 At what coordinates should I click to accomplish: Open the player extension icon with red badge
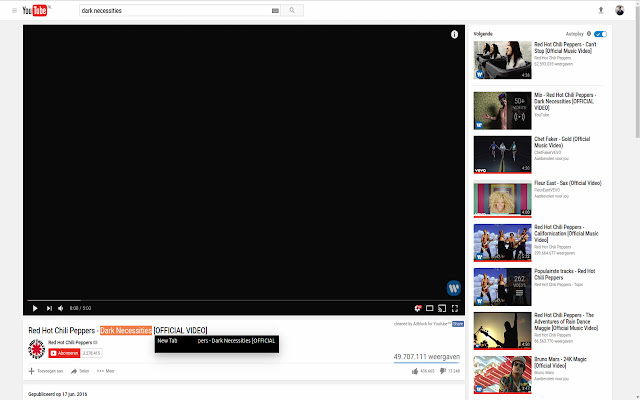pyautogui.click(x=418, y=308)
